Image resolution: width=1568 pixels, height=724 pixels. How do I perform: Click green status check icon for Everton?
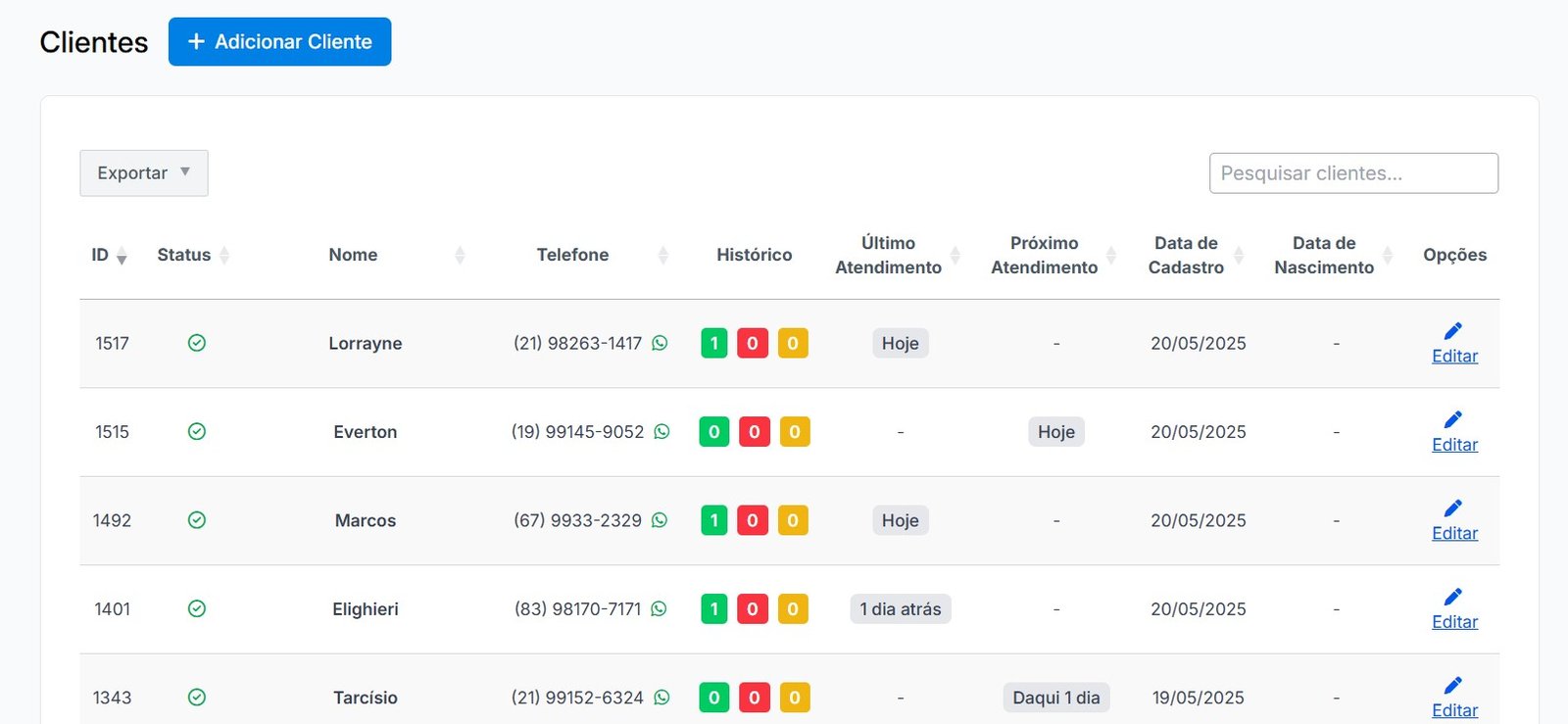197,432
